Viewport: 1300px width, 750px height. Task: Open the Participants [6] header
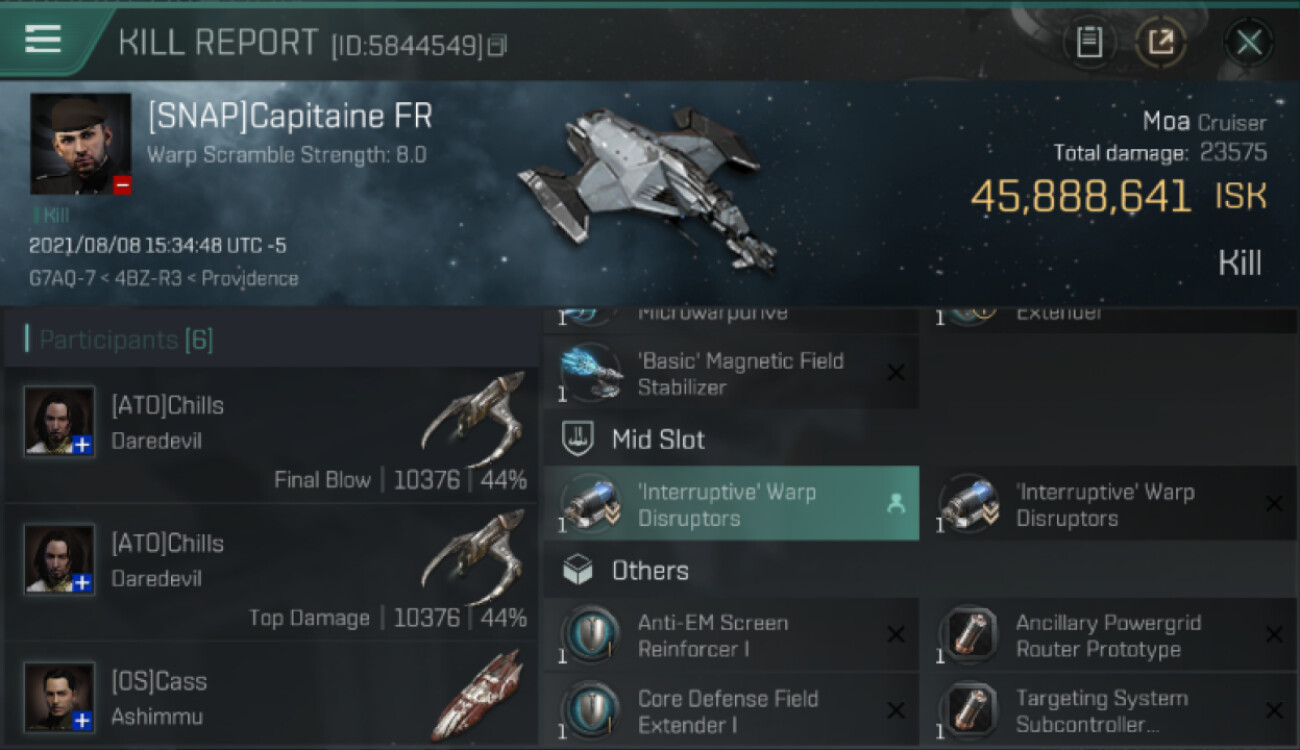(126, 340)
